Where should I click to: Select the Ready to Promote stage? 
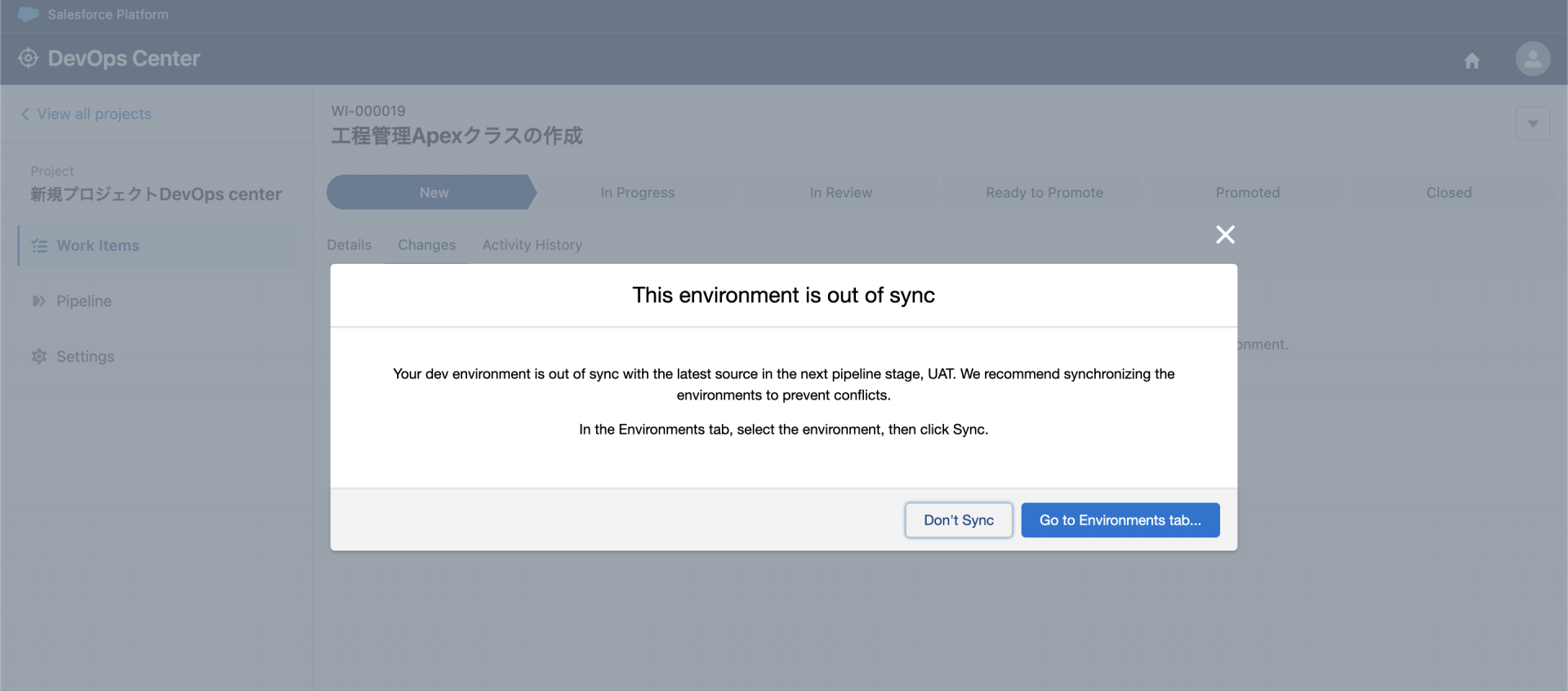coord(1044,193)
